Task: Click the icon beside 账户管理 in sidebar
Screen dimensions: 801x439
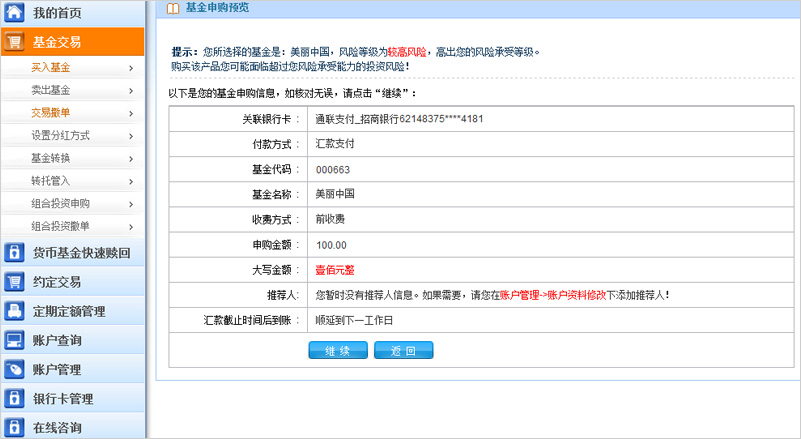Action: pyautogui.click(x=15, y=369)
